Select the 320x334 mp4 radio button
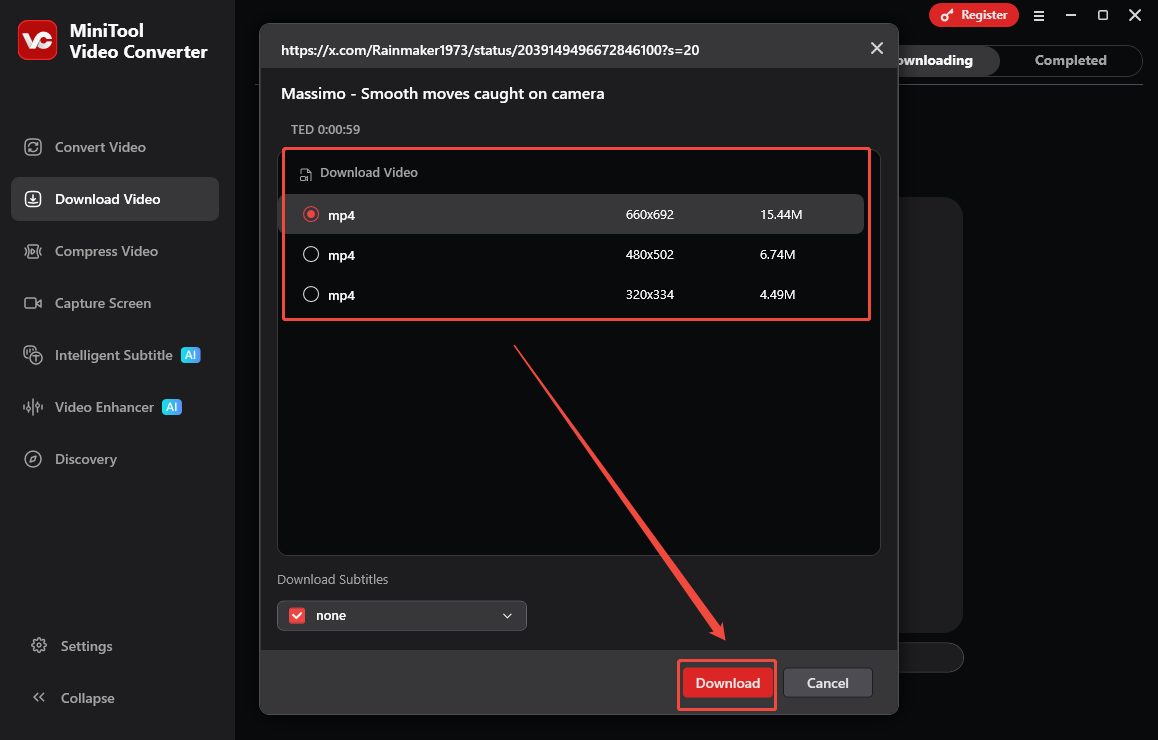This screenshot has width=1158, height=740. pos(311,294)
